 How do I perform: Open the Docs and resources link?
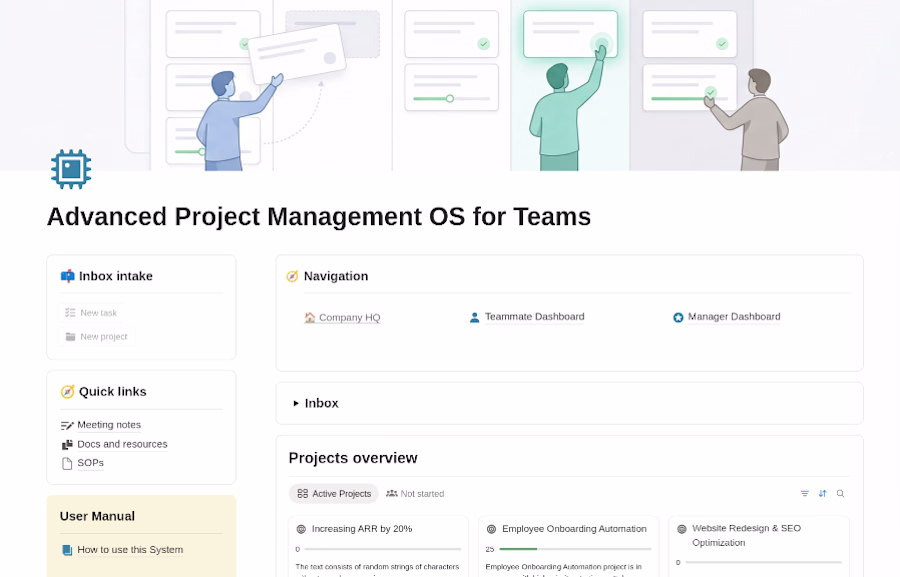tap(122, 444)
